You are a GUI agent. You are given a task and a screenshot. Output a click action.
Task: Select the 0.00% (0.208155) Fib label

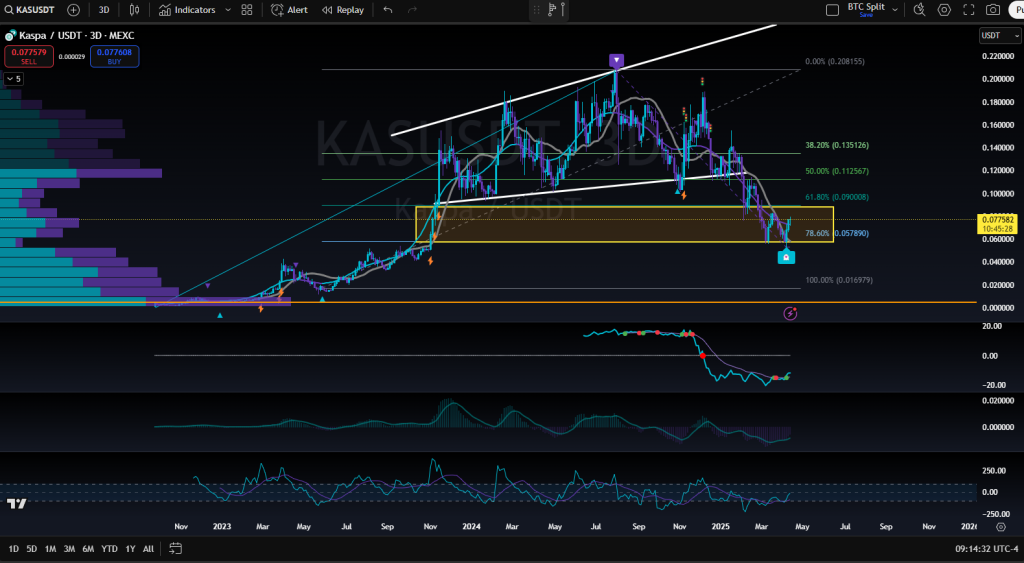[835, 61]
